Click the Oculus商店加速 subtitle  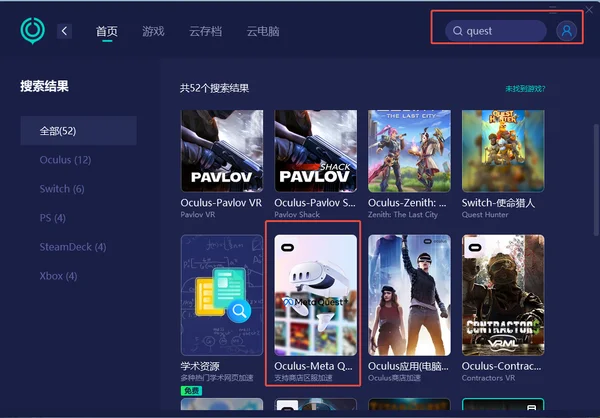(395, 378)
